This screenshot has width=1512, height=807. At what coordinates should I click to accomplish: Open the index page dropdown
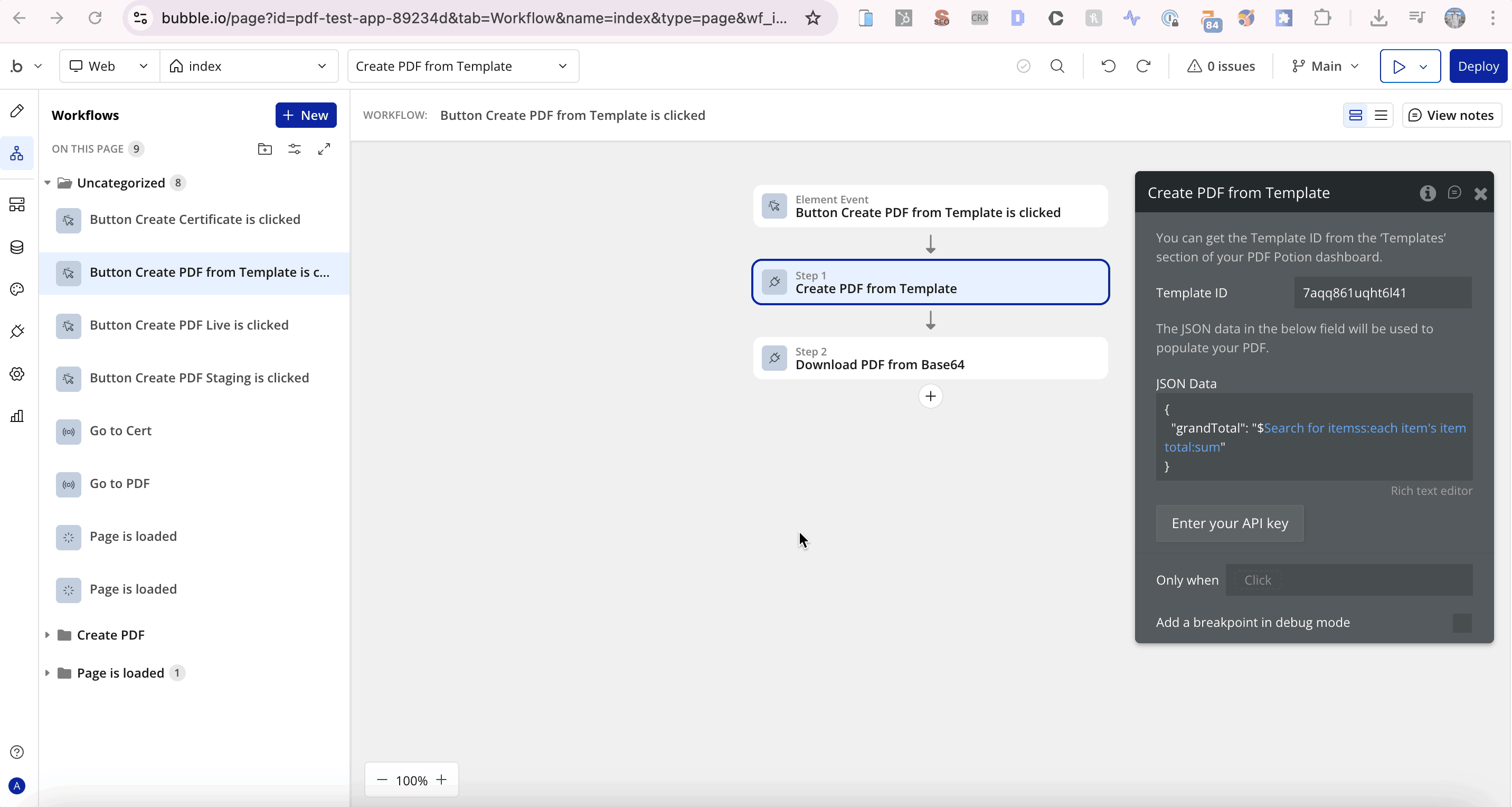[x=249, y=67]
